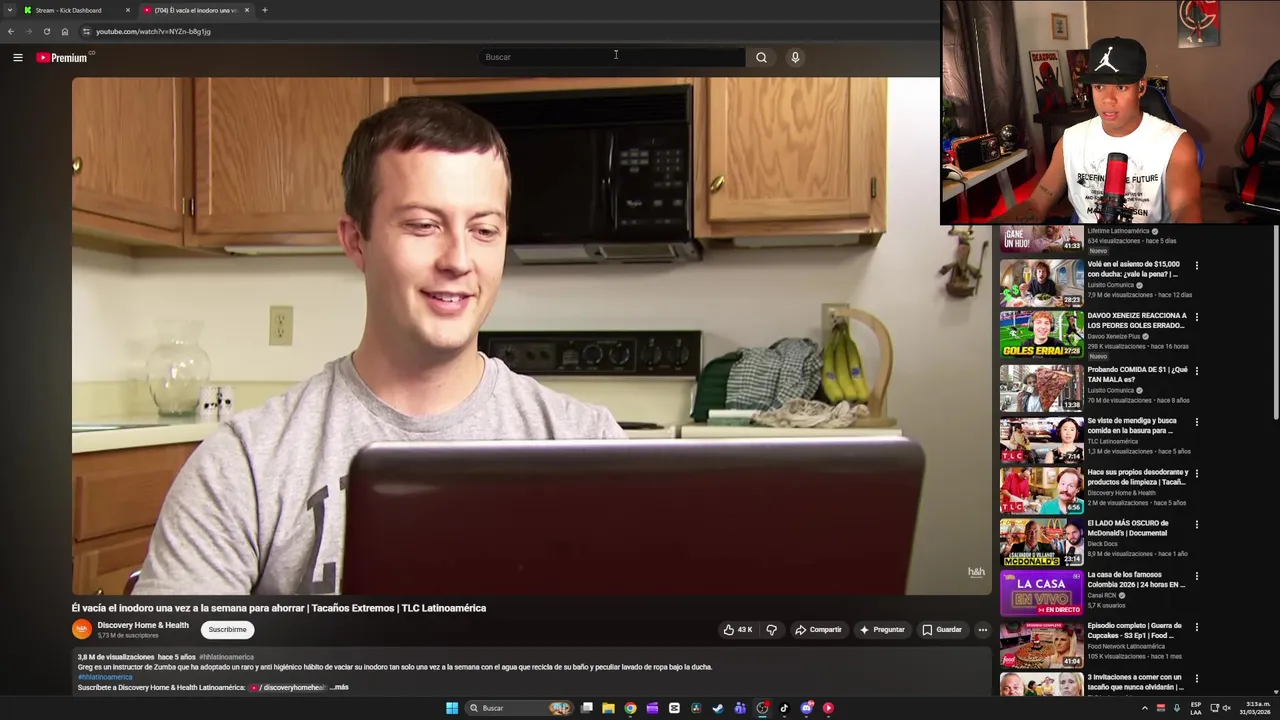Open options for 'Probando COMIDA DE $1' video

click(1196, 371)
